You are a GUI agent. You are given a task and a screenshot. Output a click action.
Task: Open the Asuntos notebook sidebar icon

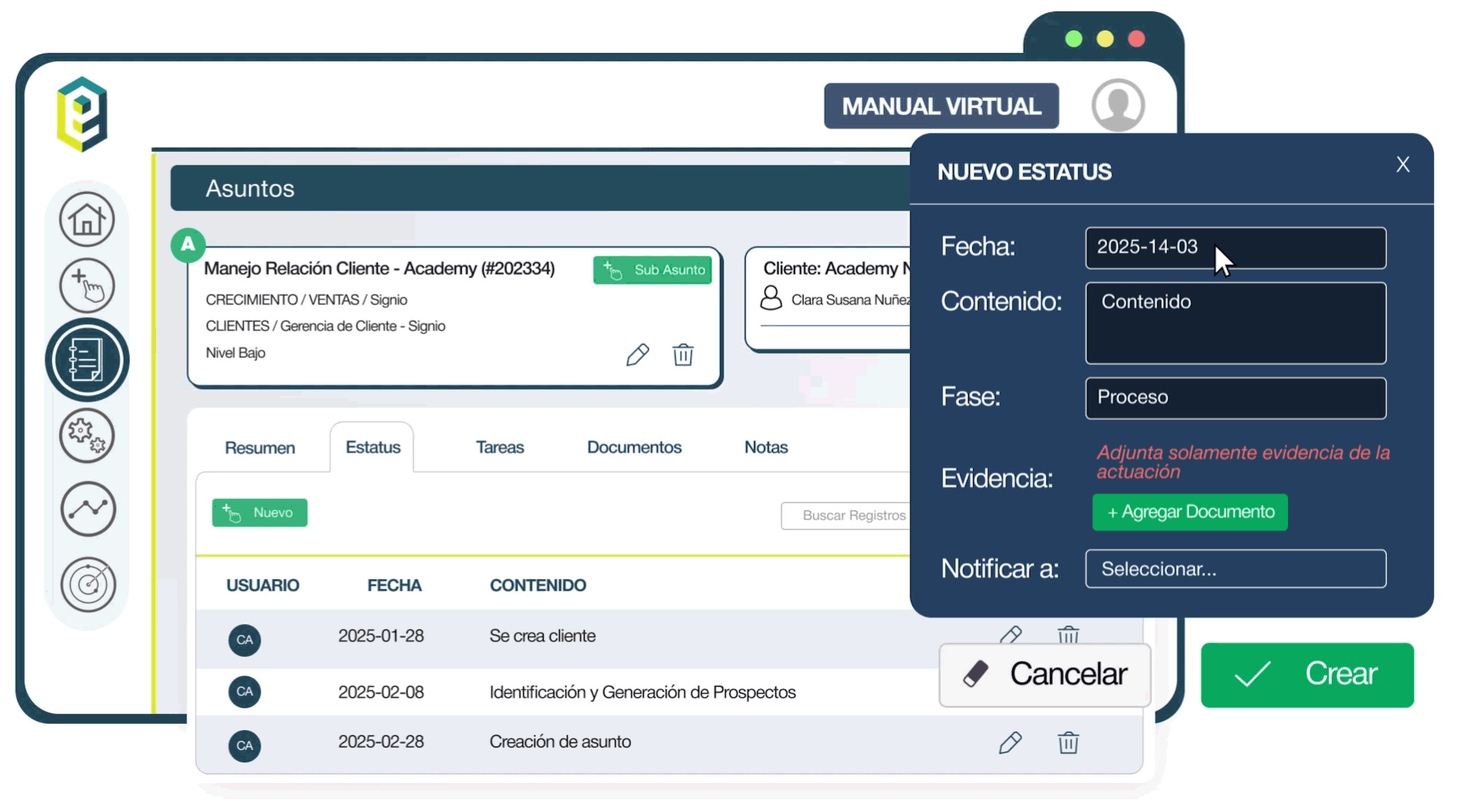point(86,360)
